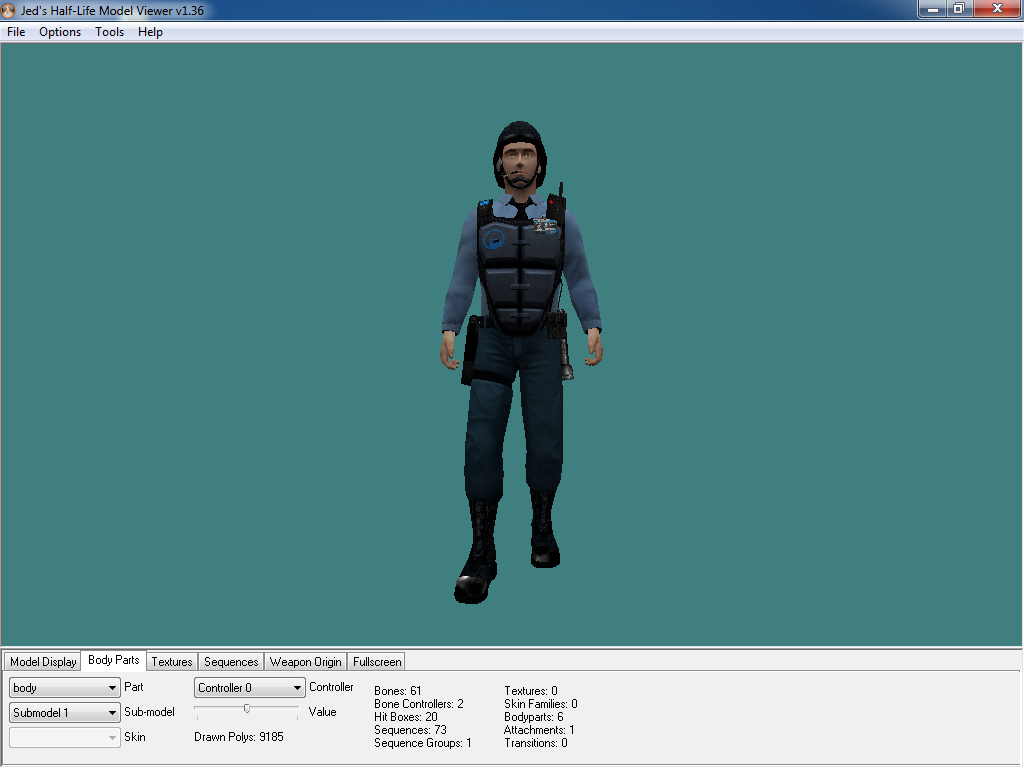This screenshot has height=768, width=1024.
Task: Click the 'Drawn Polys: 9185' text
Action: click(239, 737)
